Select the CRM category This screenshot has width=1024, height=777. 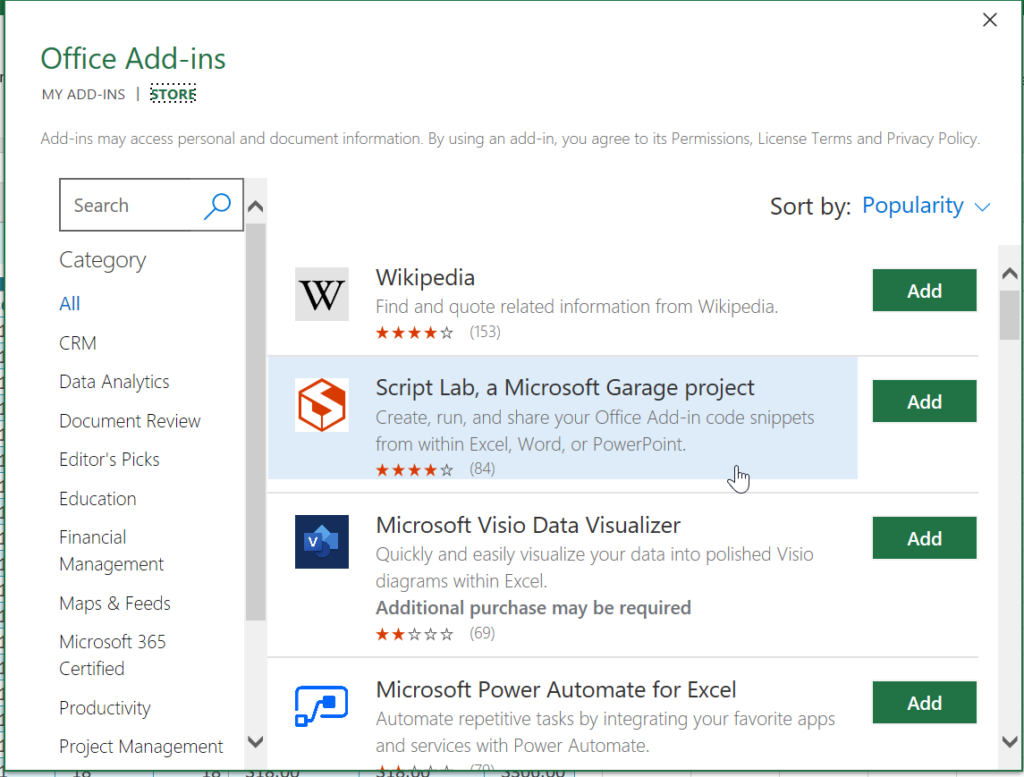pos(77,342)
